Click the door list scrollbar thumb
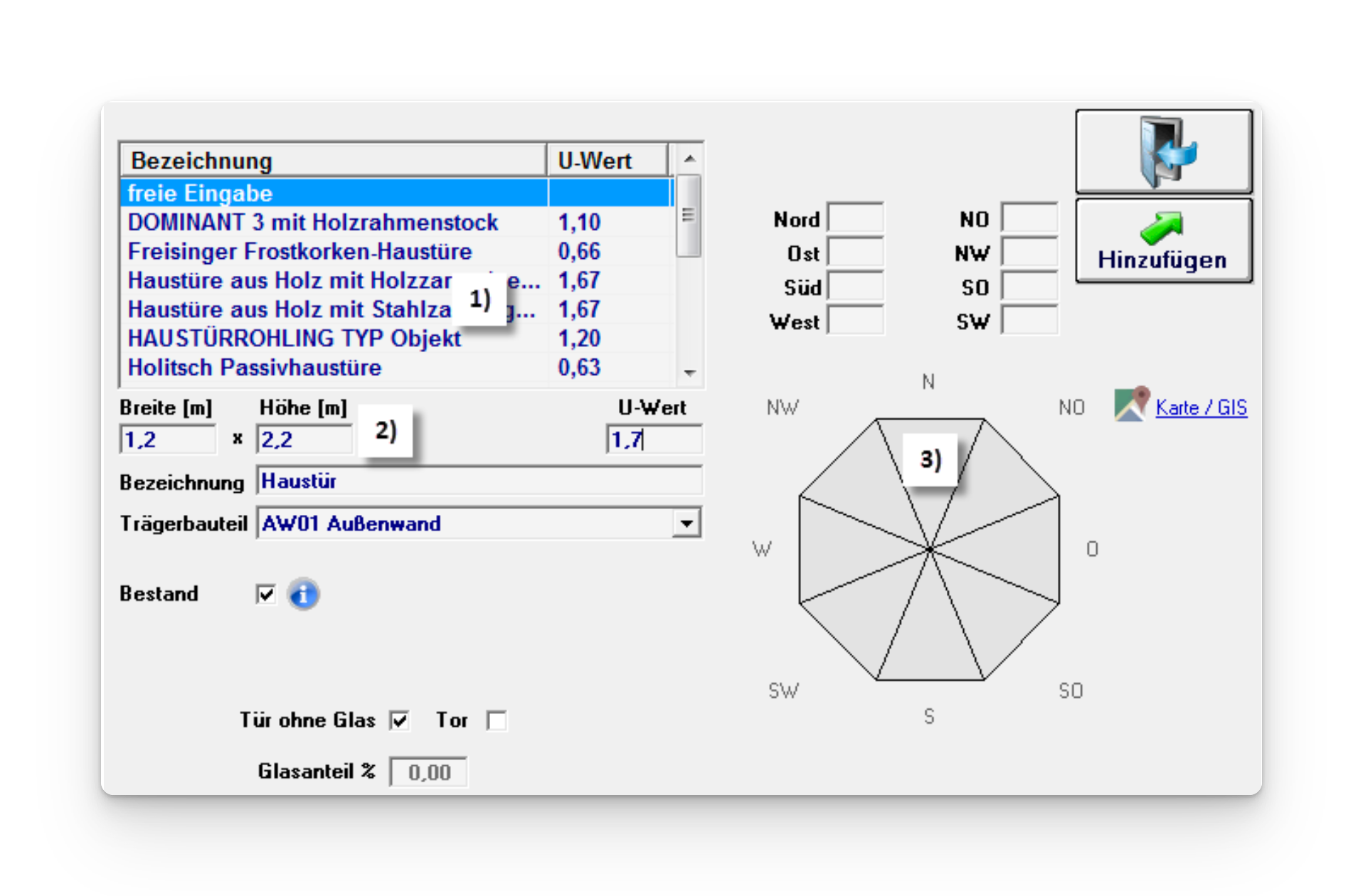Image resolution: width=1363 pixels, height=896 pixels. (x=689, y=215)
